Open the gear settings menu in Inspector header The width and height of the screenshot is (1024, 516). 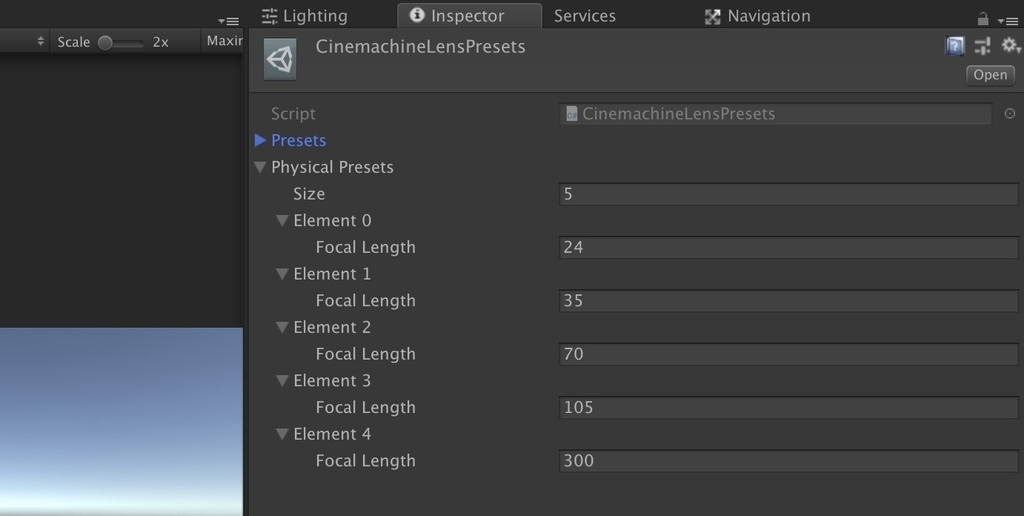pyautogui.click(x=1010, y=45)
